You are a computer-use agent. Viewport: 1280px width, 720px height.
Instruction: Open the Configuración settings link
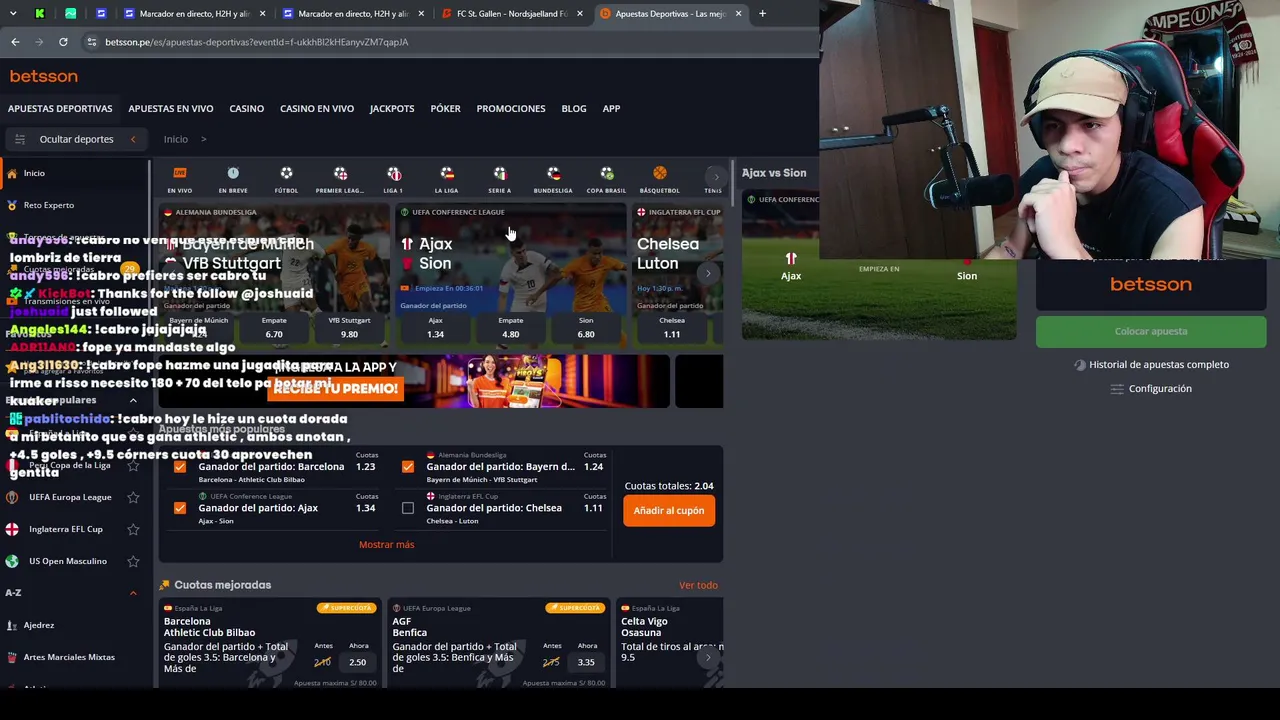(1151, 389)
